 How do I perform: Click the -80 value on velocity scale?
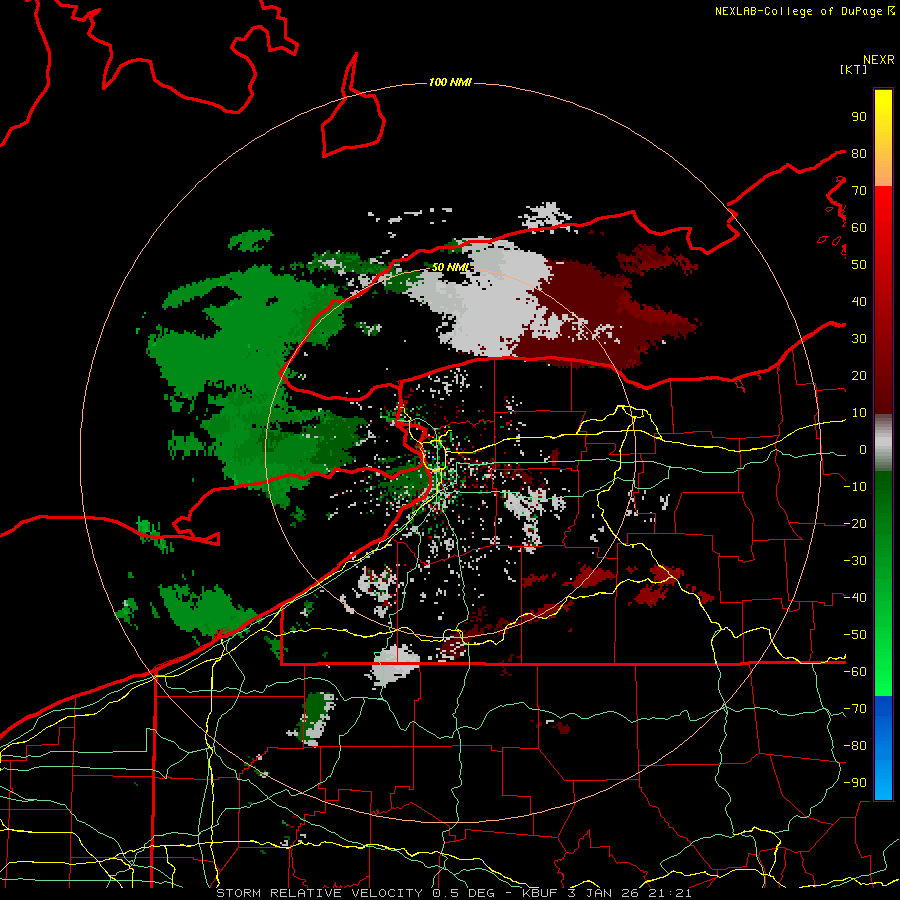pyautogui.click(x=855, y=746)
